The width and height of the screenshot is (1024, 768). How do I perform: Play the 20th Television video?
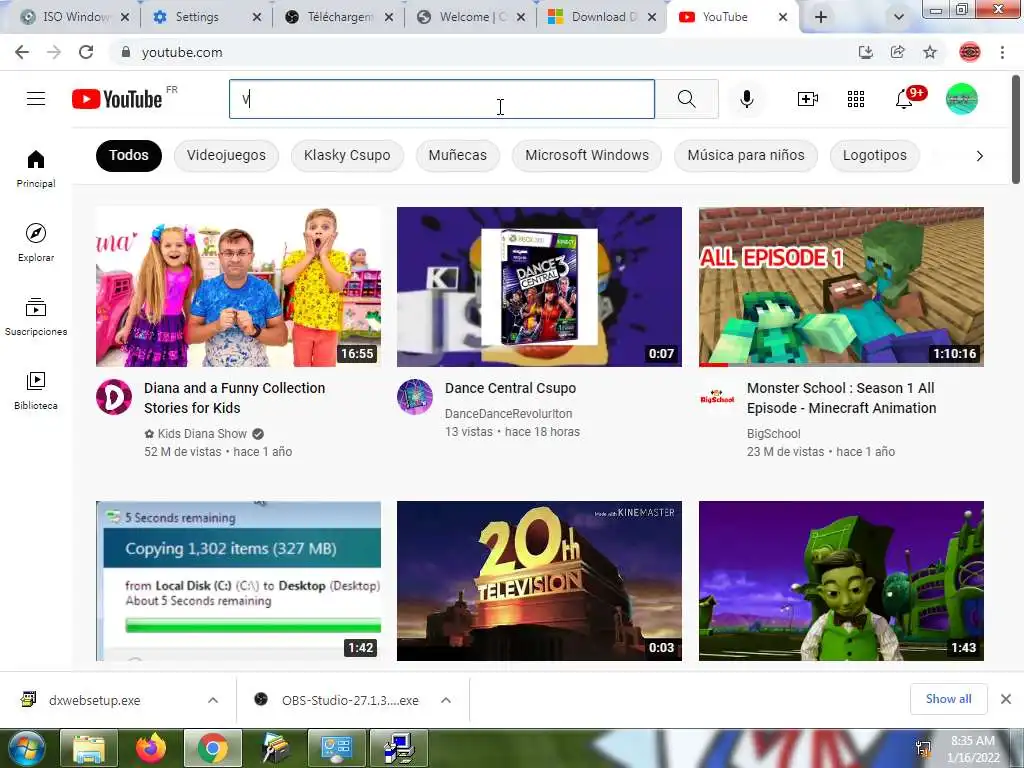(x=539, y=581)
